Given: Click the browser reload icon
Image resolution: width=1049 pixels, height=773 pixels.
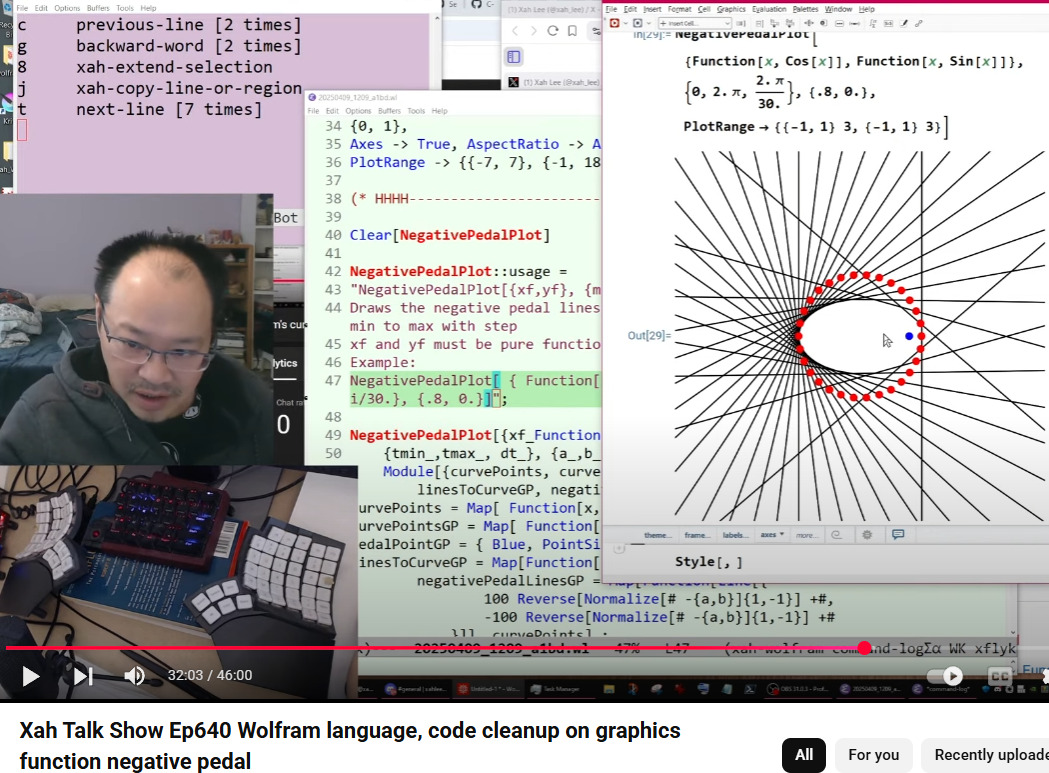Looking at the screenshot, I should (x=553, y=31).
